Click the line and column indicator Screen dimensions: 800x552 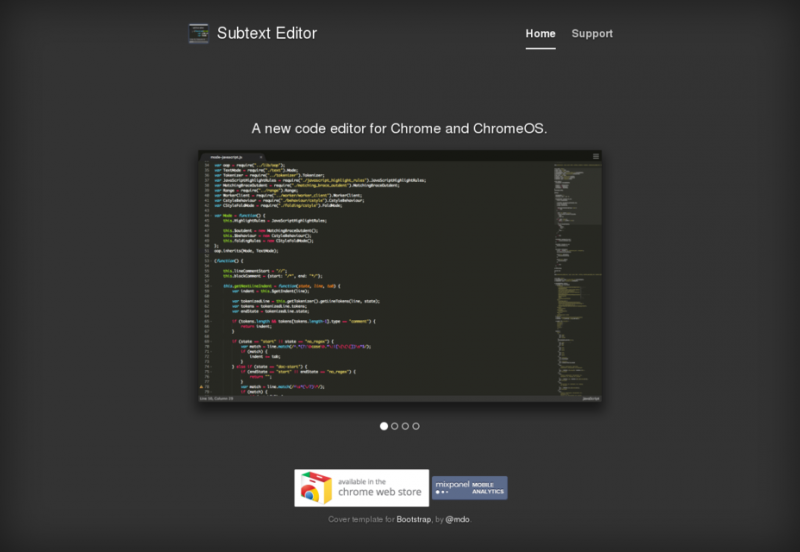click(x=217, y=399)
